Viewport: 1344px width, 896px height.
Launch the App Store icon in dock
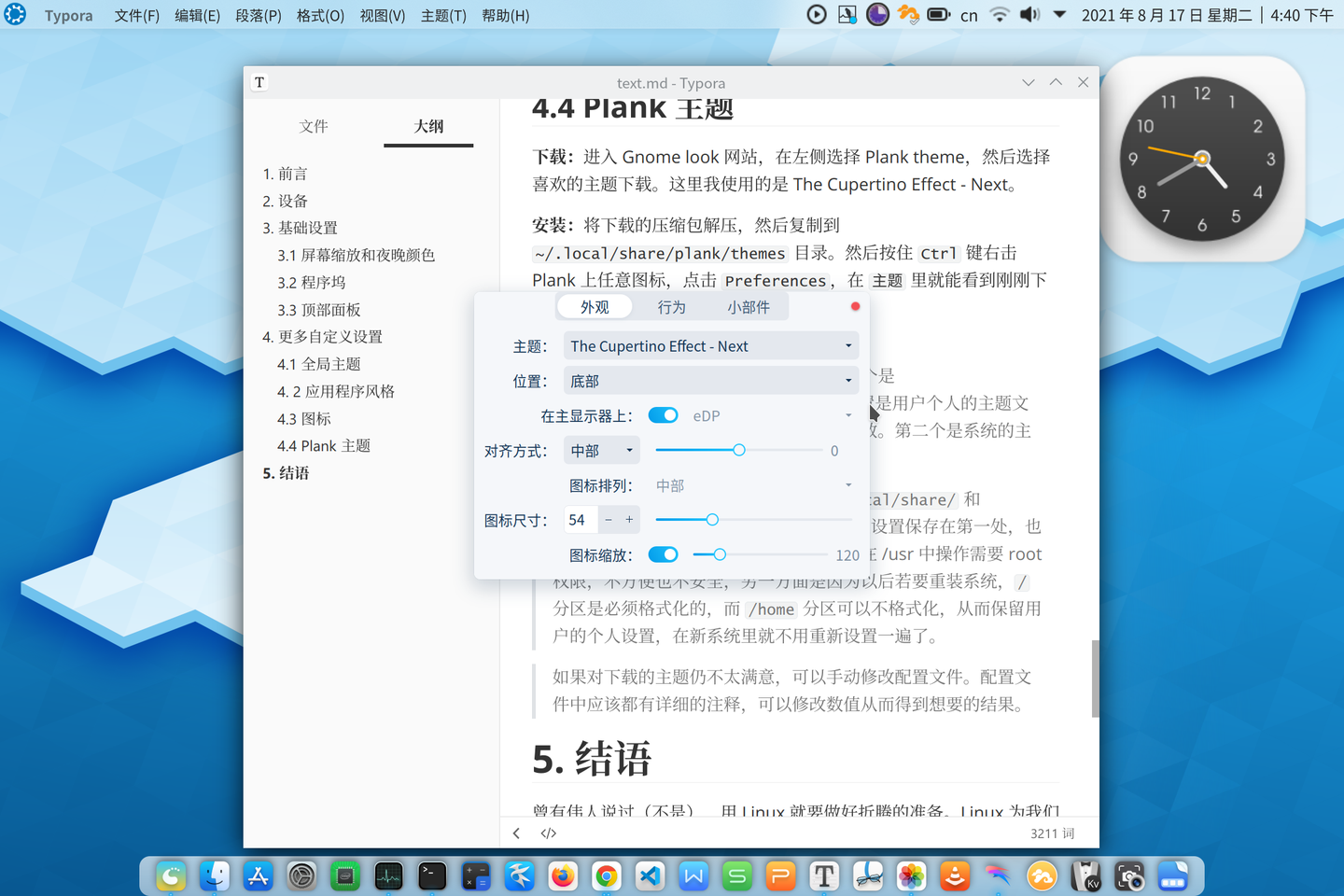tap(258, 875)
